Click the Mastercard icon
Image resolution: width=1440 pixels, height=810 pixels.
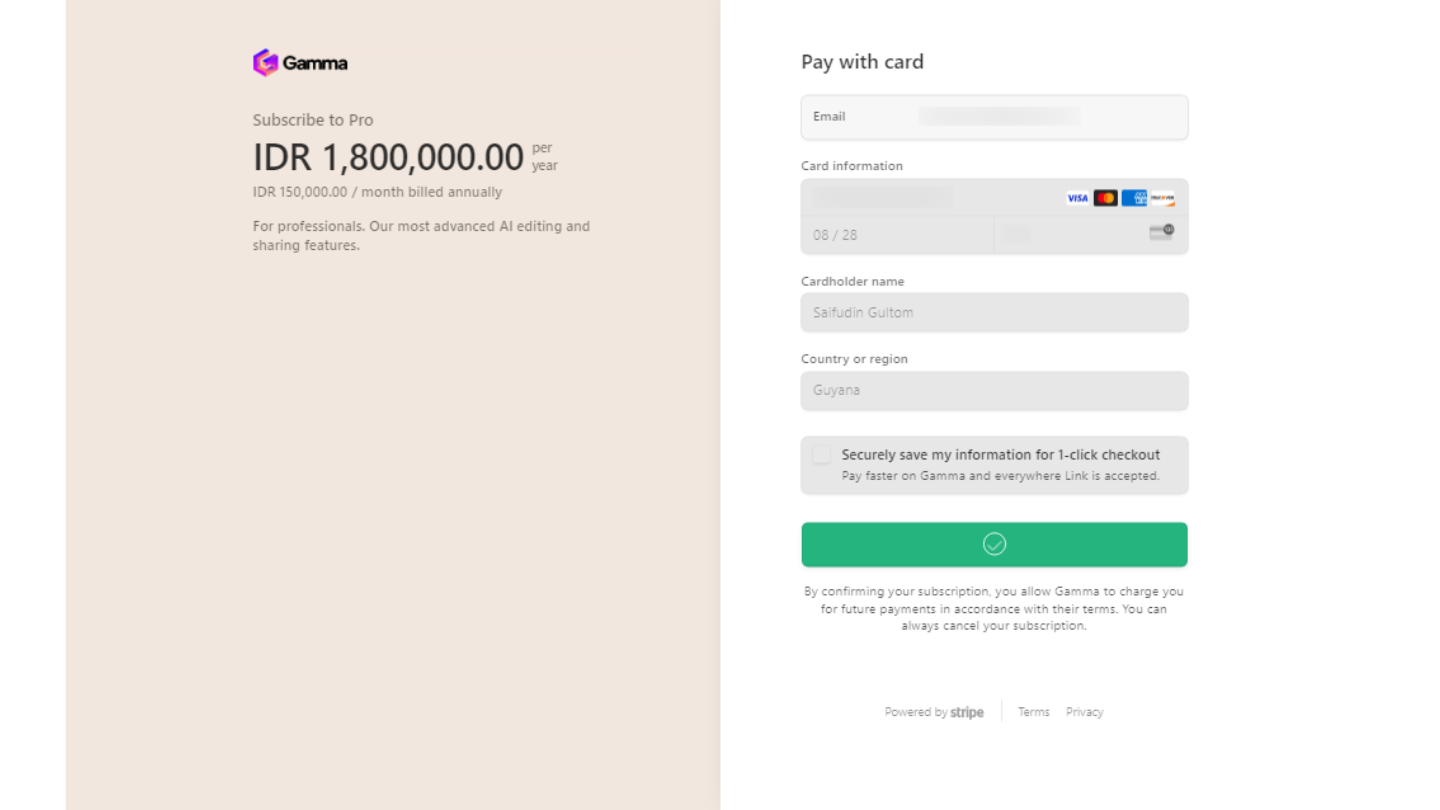coord(1105,198)
